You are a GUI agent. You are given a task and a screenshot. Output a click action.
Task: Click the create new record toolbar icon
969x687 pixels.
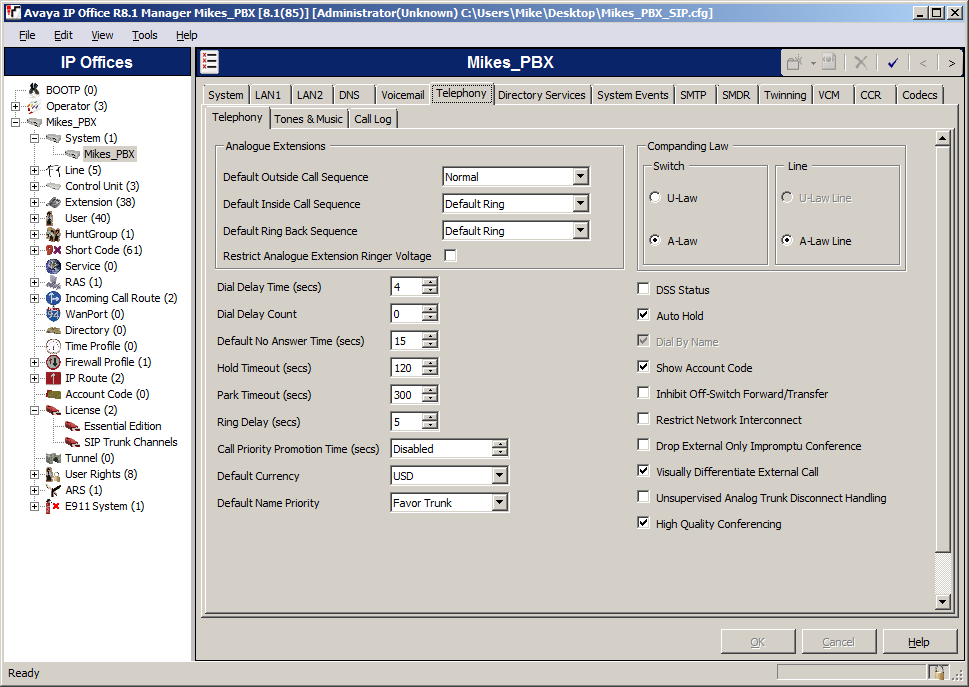[795, 62]
